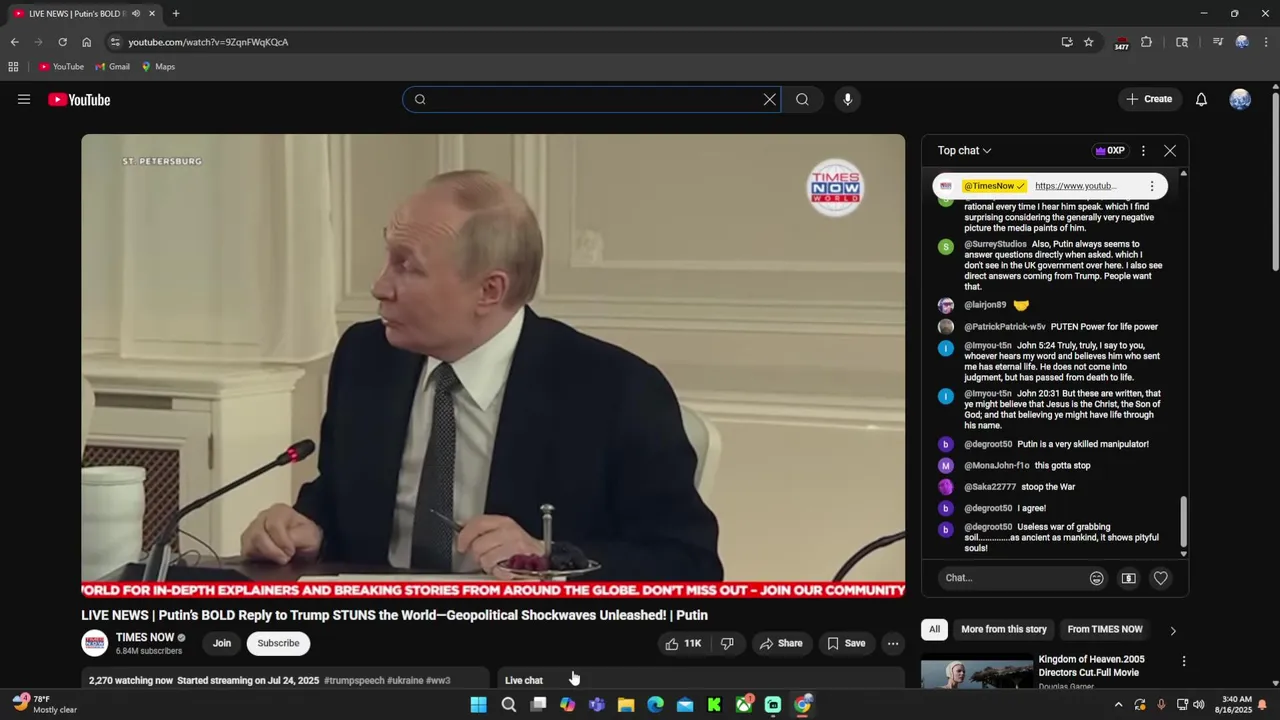Share the video
The image size is (1280, 720).
point(781,643)
